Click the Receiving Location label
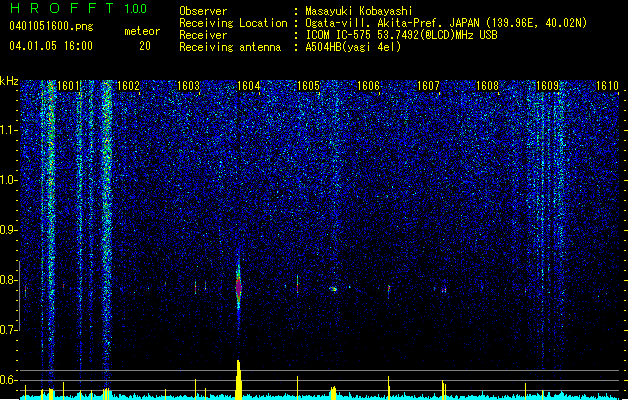The width and height of the screenshot is (629, 400). coord(233,23)
